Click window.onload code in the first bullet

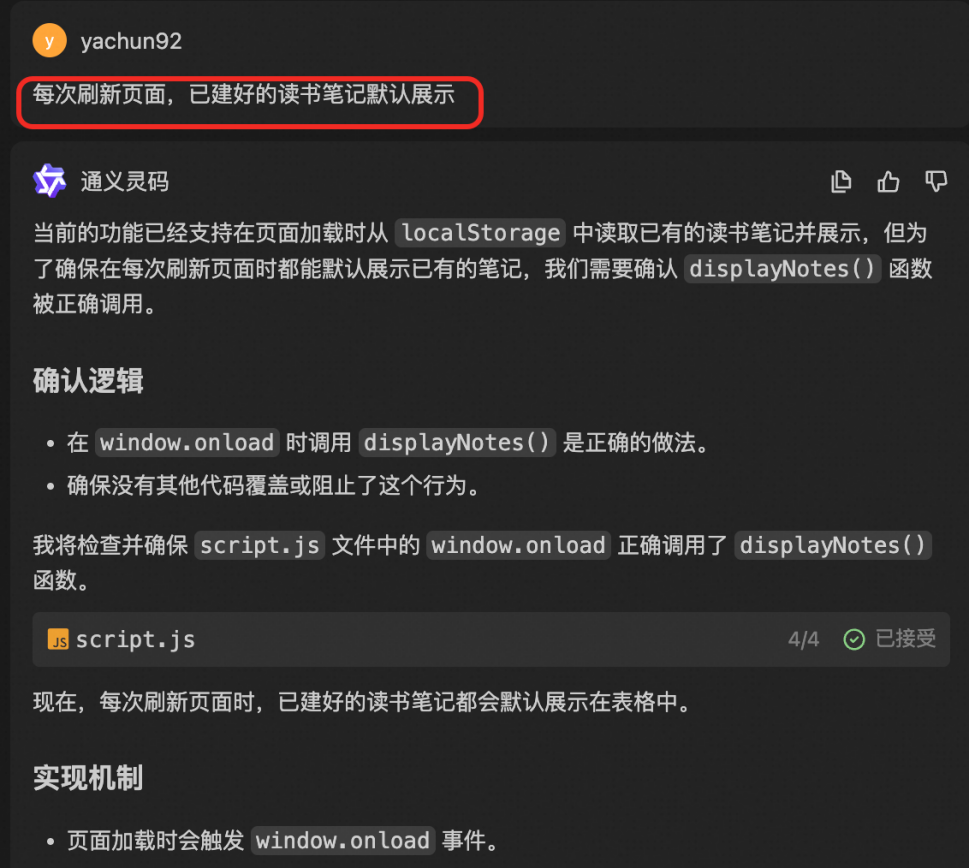click(187, 442)
